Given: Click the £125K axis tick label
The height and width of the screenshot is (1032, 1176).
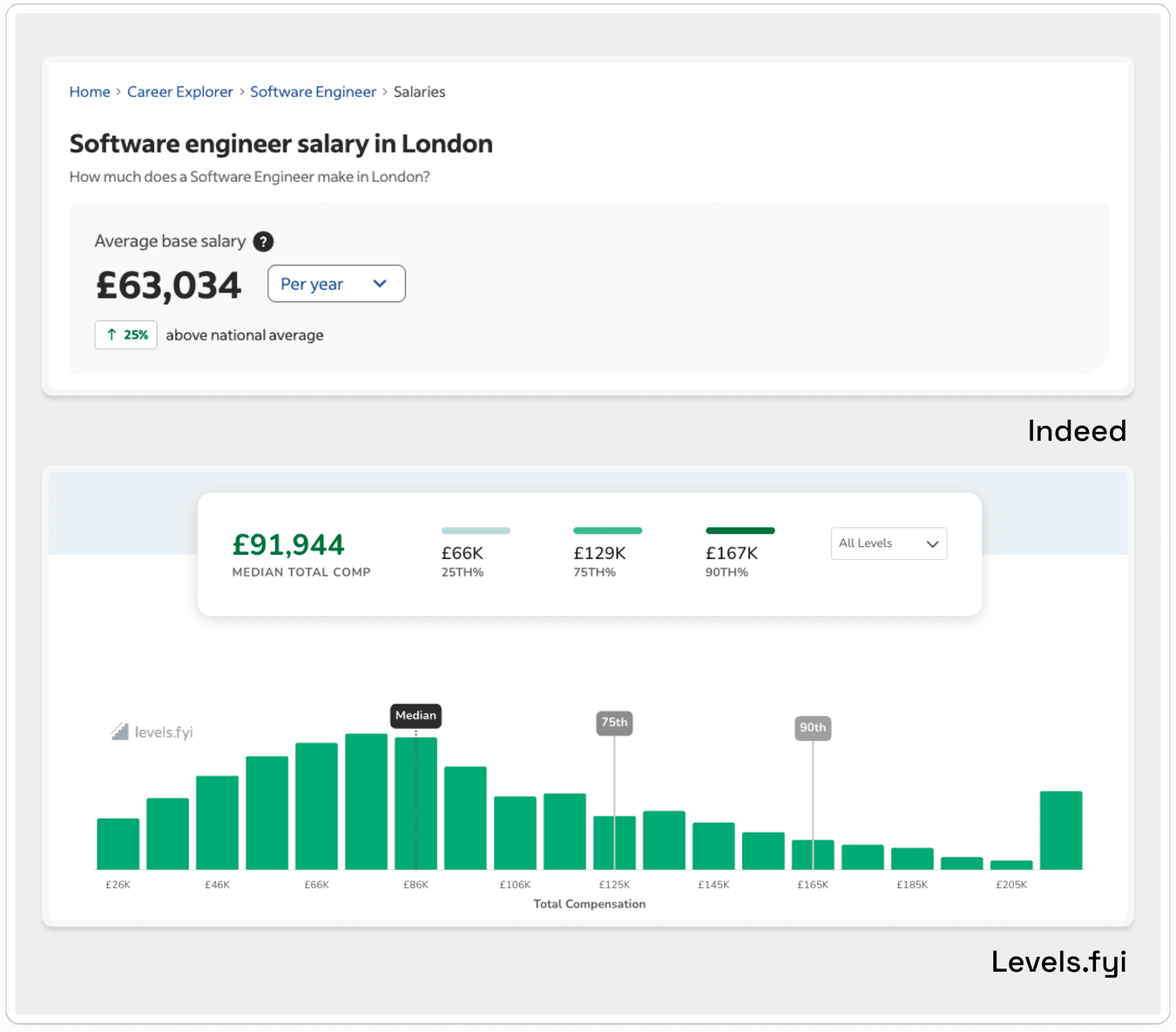Looking at the screenshot, I should click(x=614, y=885).
